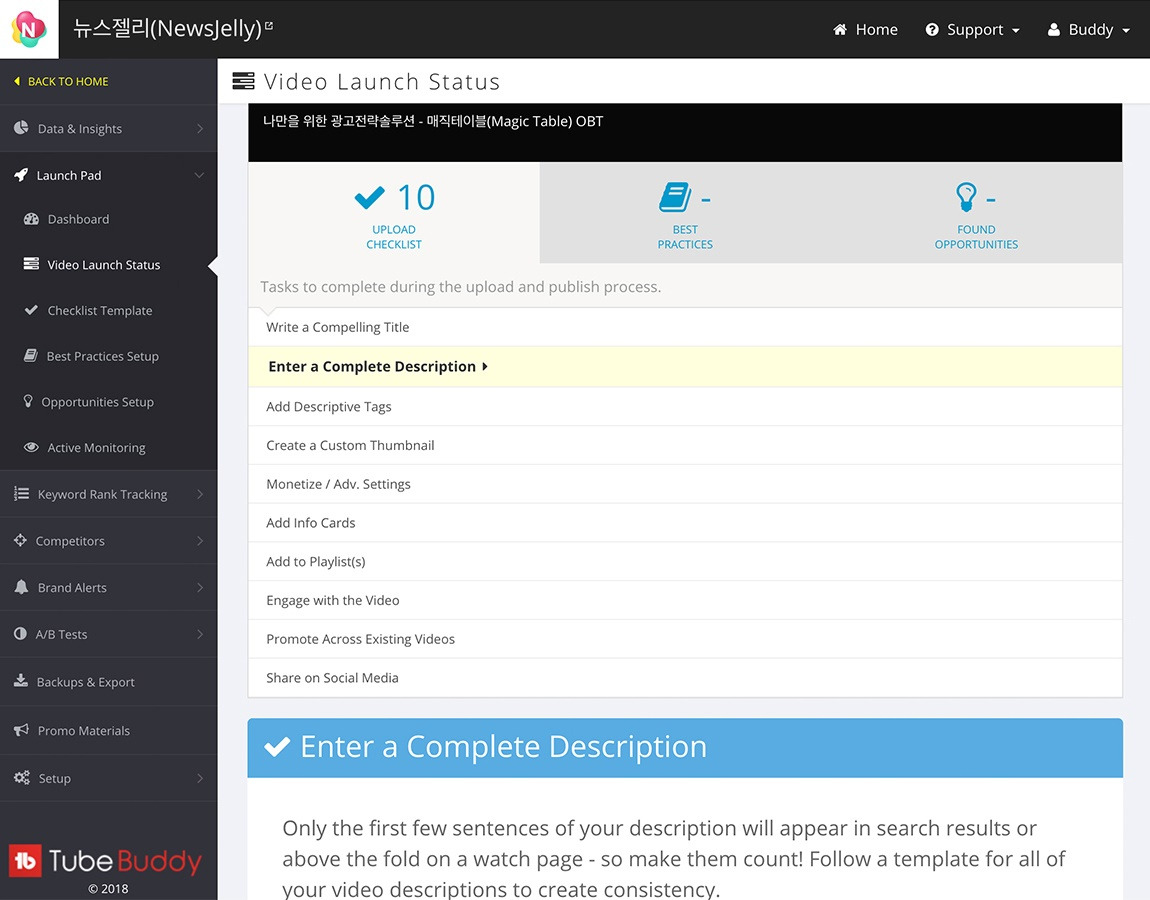Expand the Competitors chevron

(199, 541)
